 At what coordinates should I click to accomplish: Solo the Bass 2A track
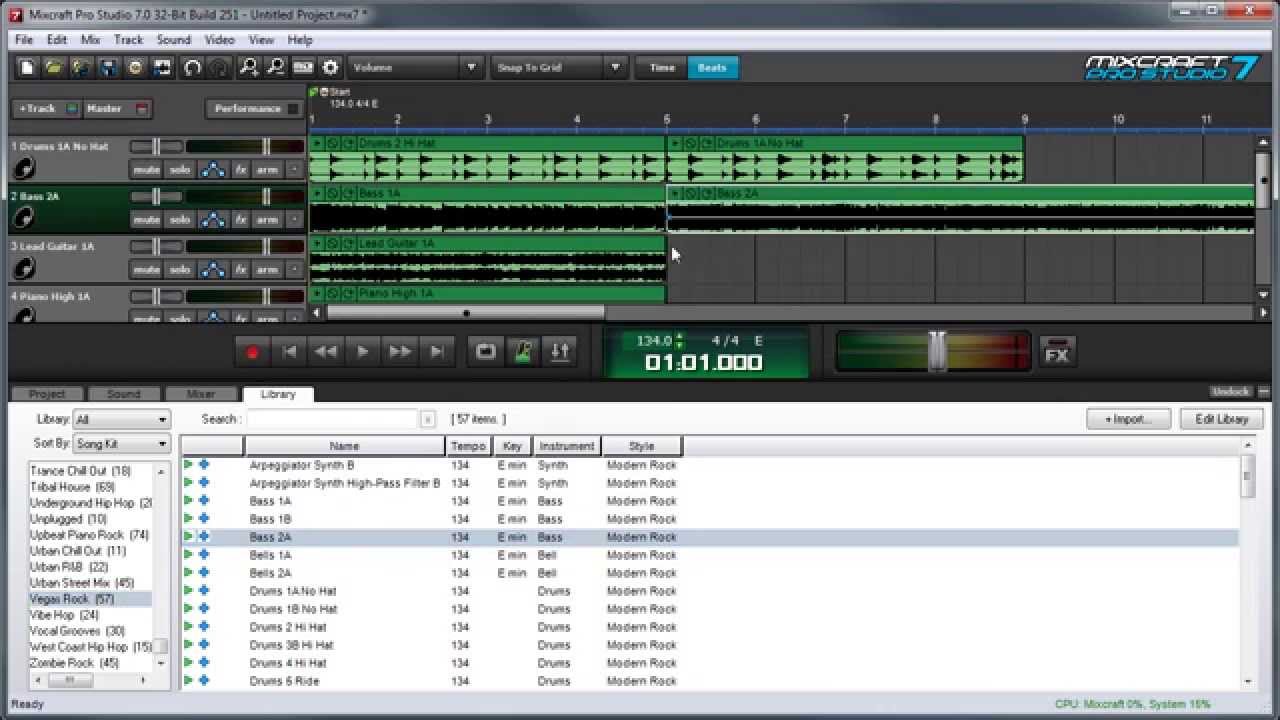pyautogui.click(x=180, y=219)
